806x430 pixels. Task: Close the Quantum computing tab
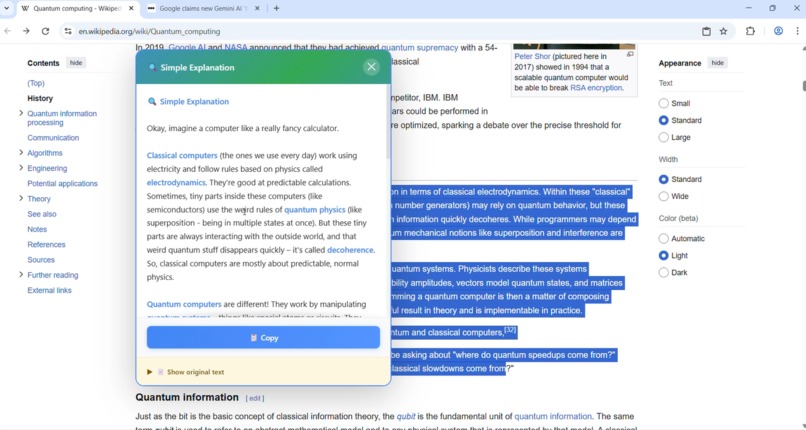point(131,8)
